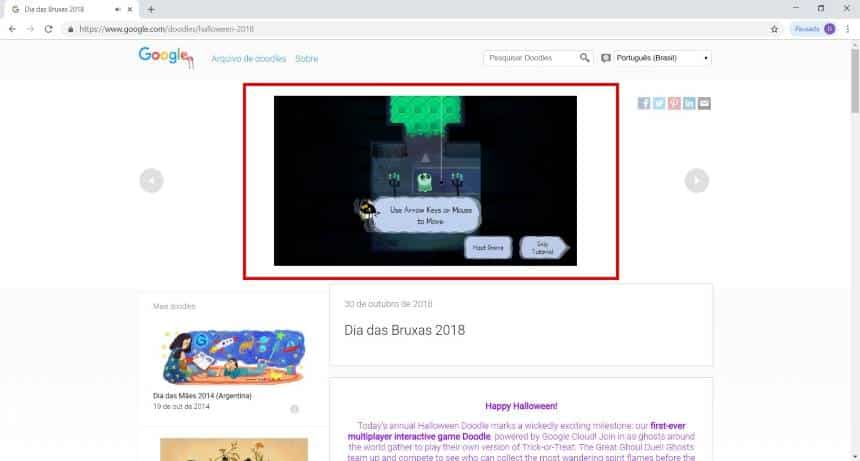The width and height of the screenshot is (860, 461).
Task: Focus the Pesquisar Doodles search field
Action: pos(530,58)
